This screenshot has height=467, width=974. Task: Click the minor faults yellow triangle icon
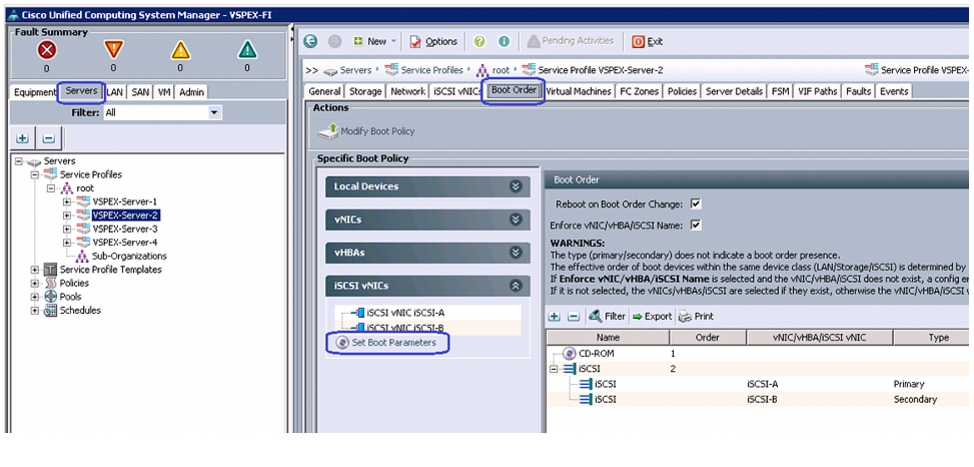tap(180, 50)
